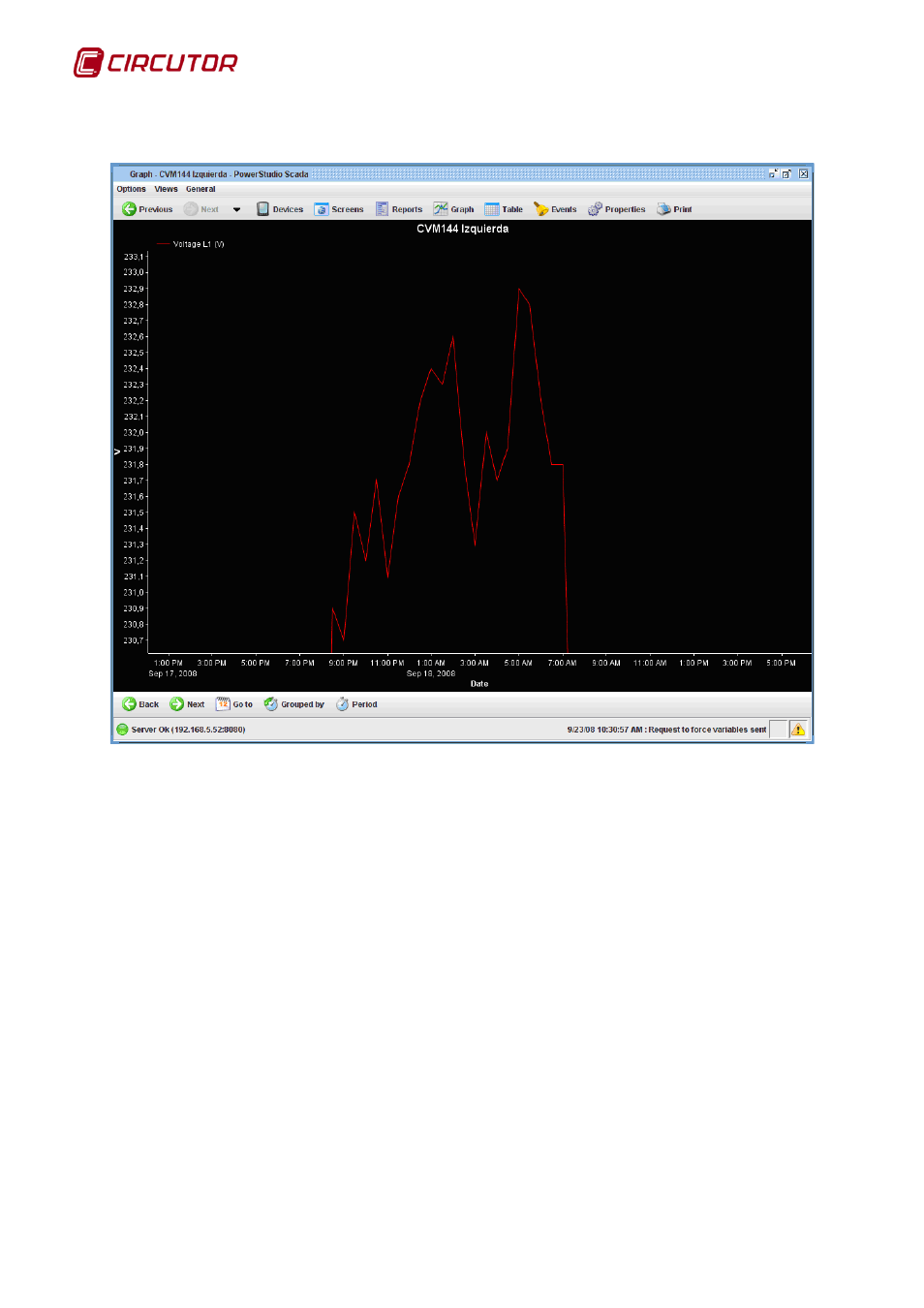Go Back to the earlier time period
Image resolution: width=924 pixels, height=1308 pixels.
140,704
